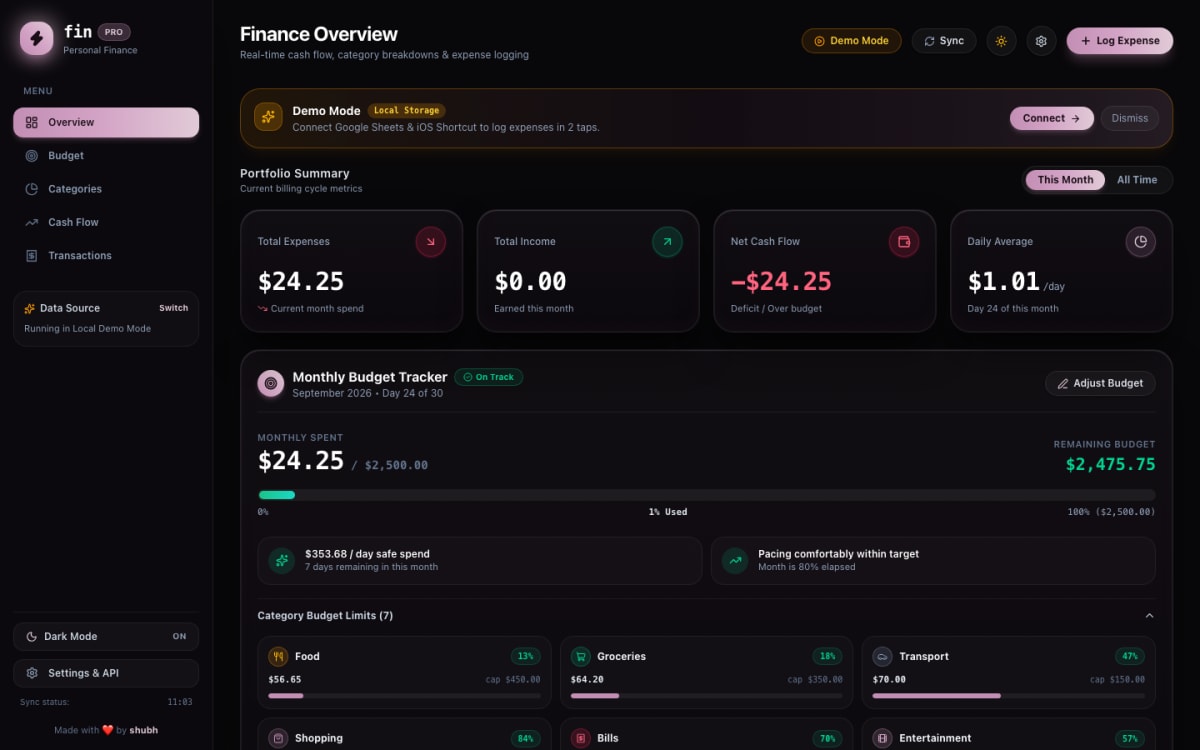Click the Net Cash Flow wallet icon

904,242
